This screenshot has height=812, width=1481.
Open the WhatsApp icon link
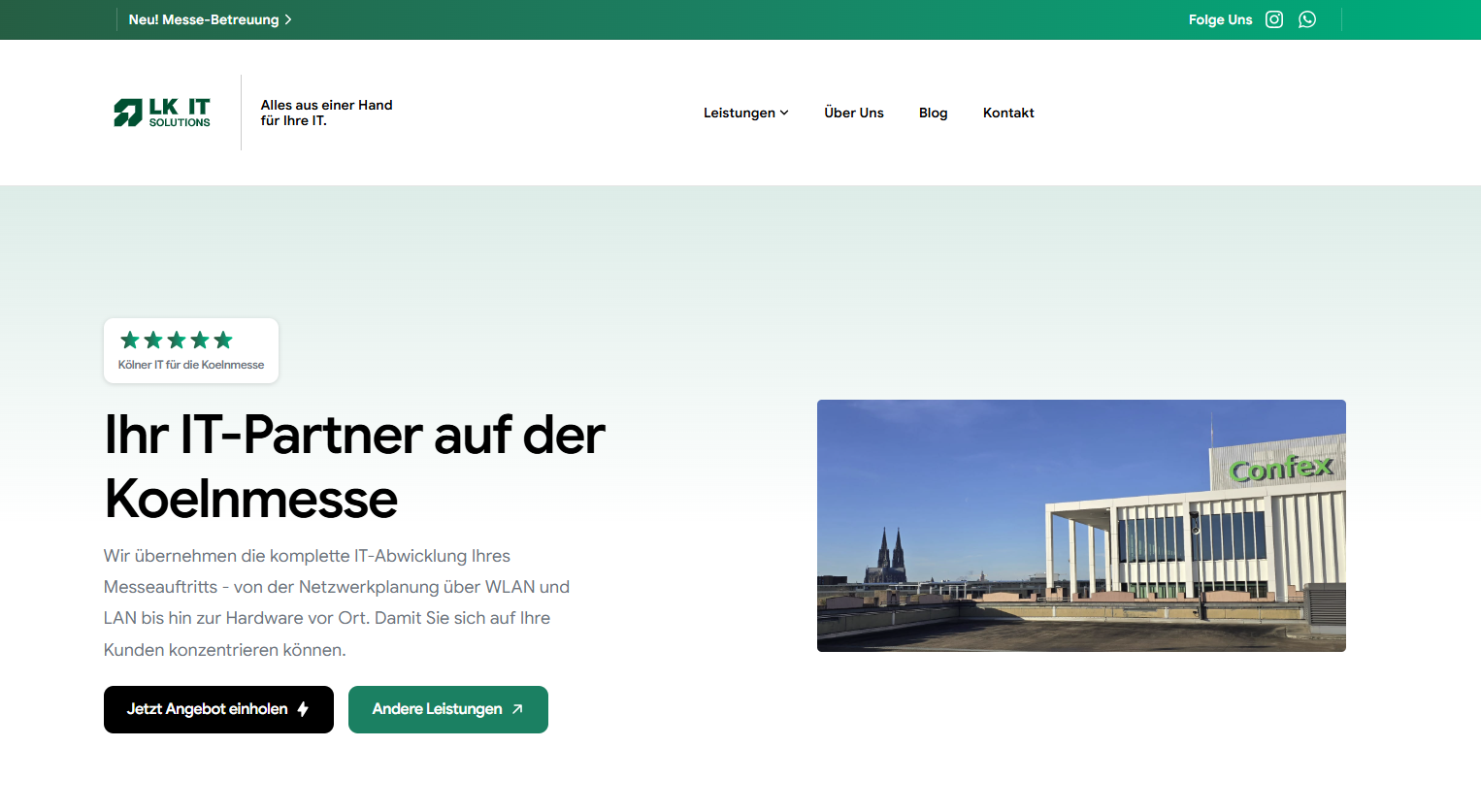point(1307,19)
